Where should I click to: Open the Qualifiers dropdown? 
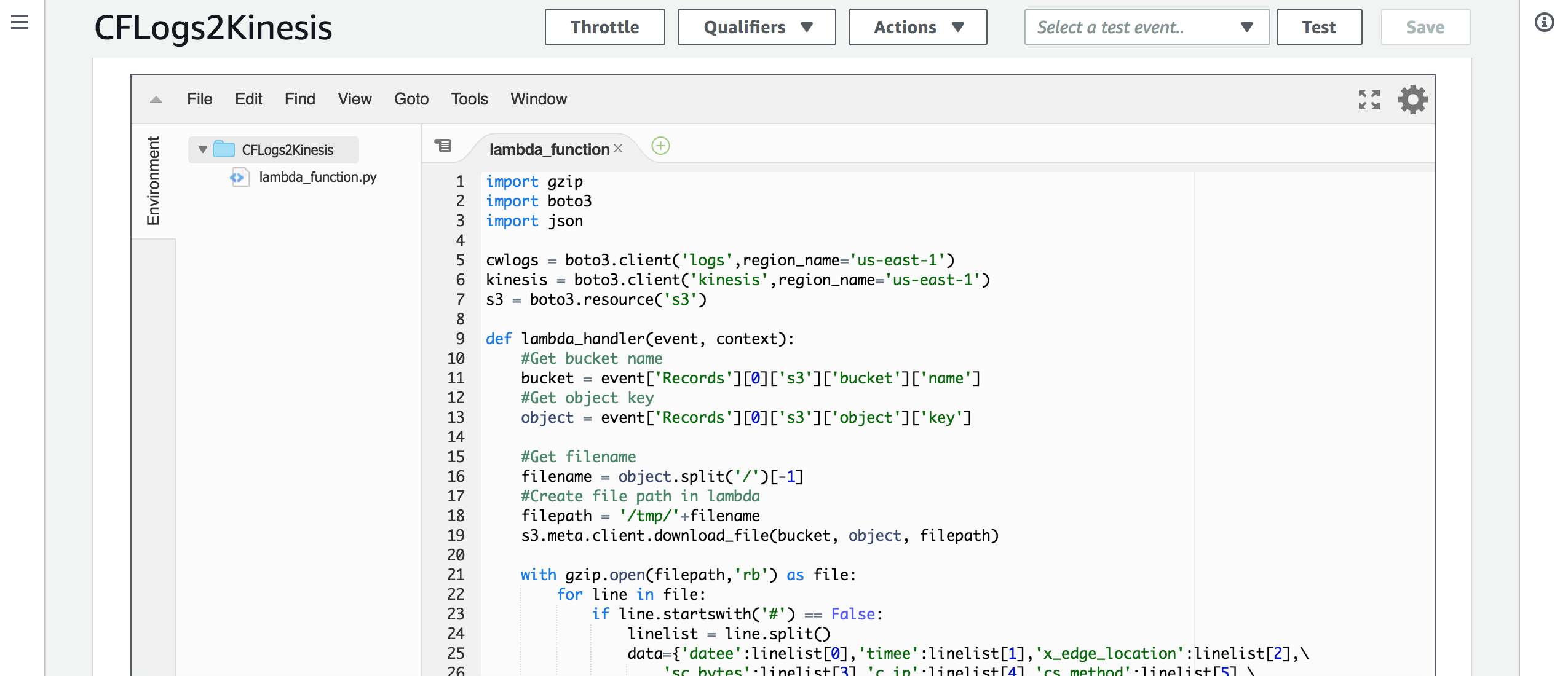coord(756,27)
